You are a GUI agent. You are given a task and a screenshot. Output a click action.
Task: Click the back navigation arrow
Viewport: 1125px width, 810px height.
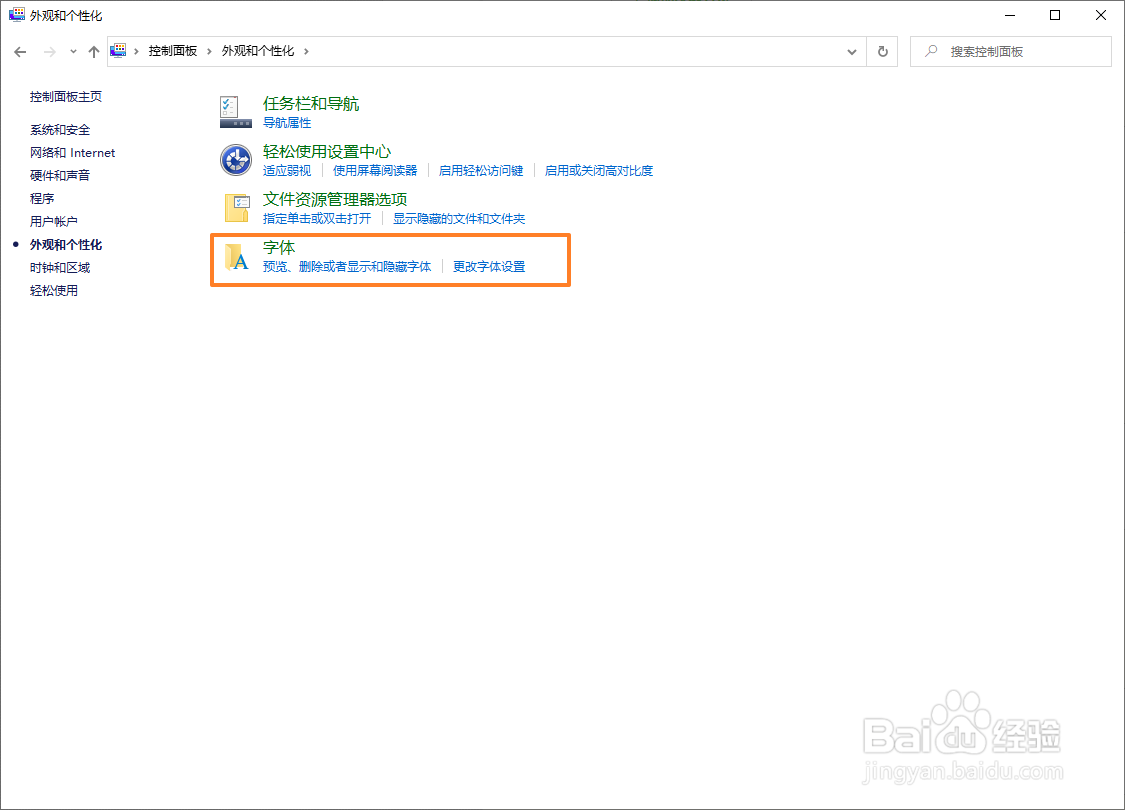[x=20, y=51]
